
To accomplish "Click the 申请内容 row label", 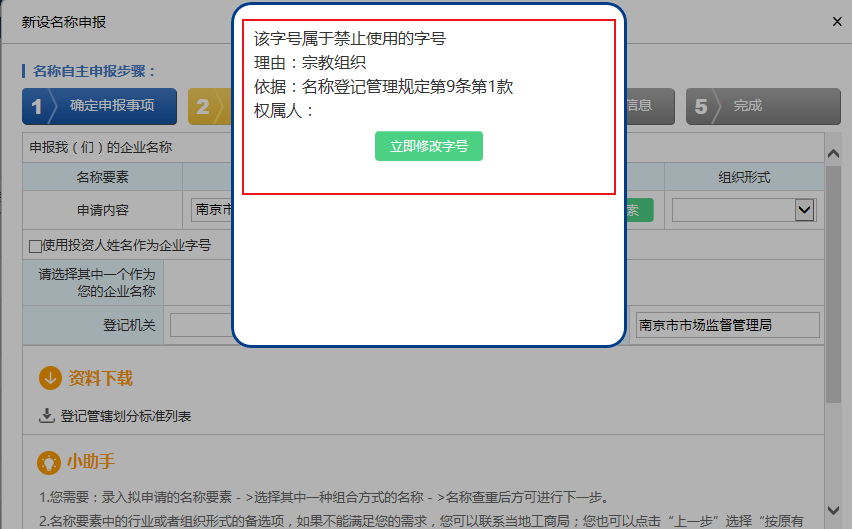I will tap(102, 210).
